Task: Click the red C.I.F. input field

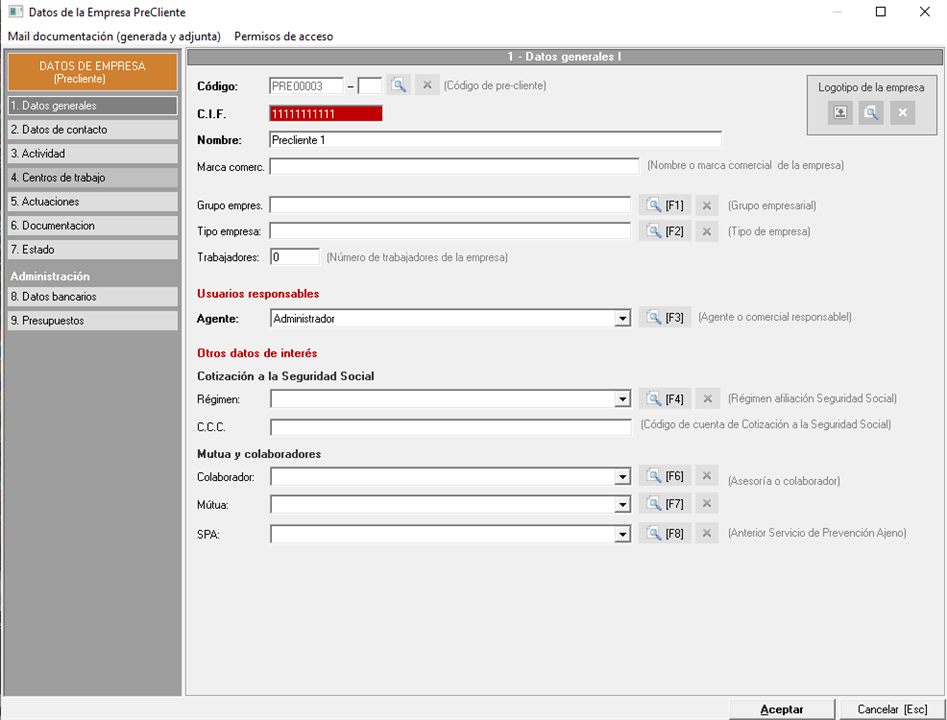Action: click(326, 114)
